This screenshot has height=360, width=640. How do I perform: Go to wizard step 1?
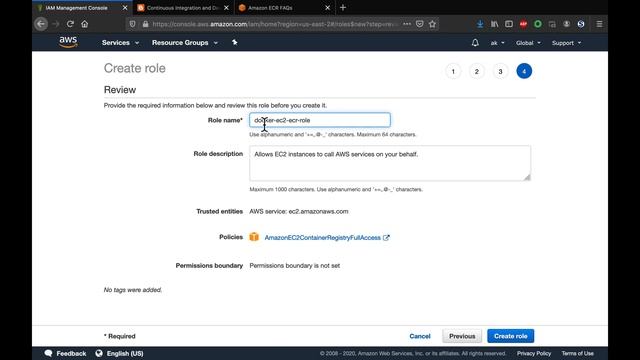(453, 71)
